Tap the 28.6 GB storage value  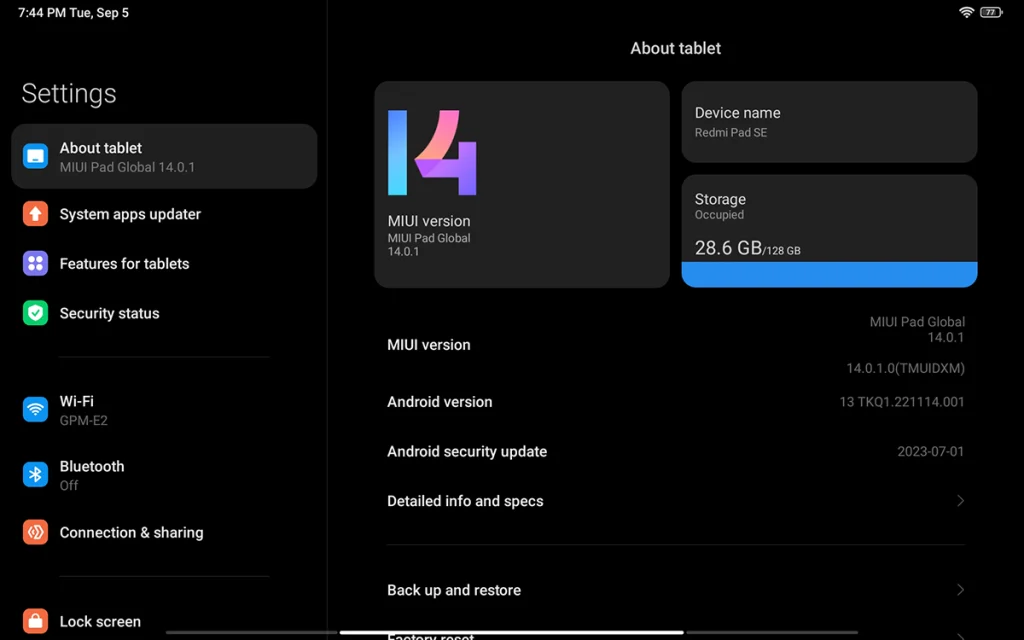728,248
